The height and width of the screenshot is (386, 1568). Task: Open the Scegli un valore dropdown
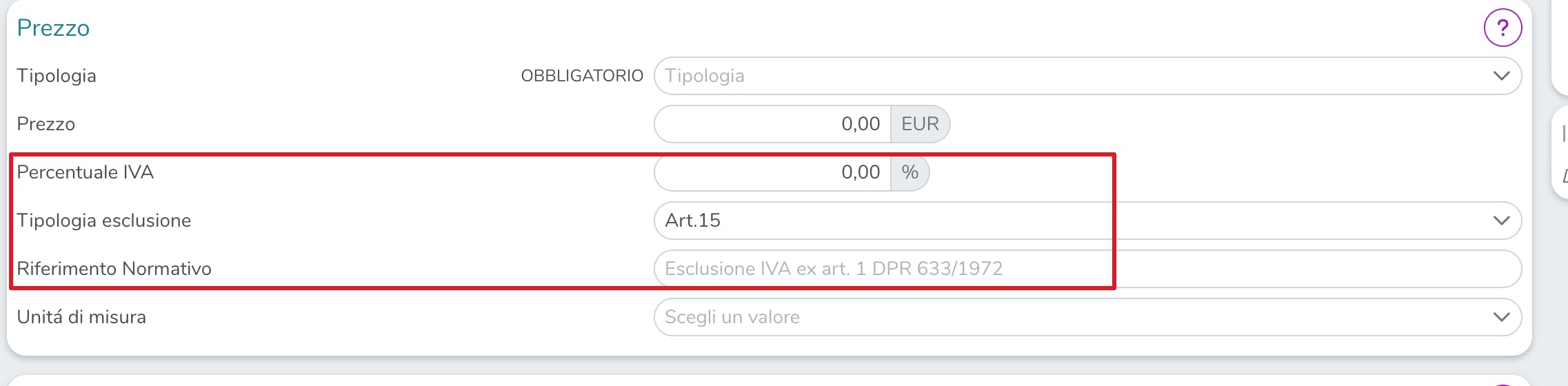(x=1087, y=317)
